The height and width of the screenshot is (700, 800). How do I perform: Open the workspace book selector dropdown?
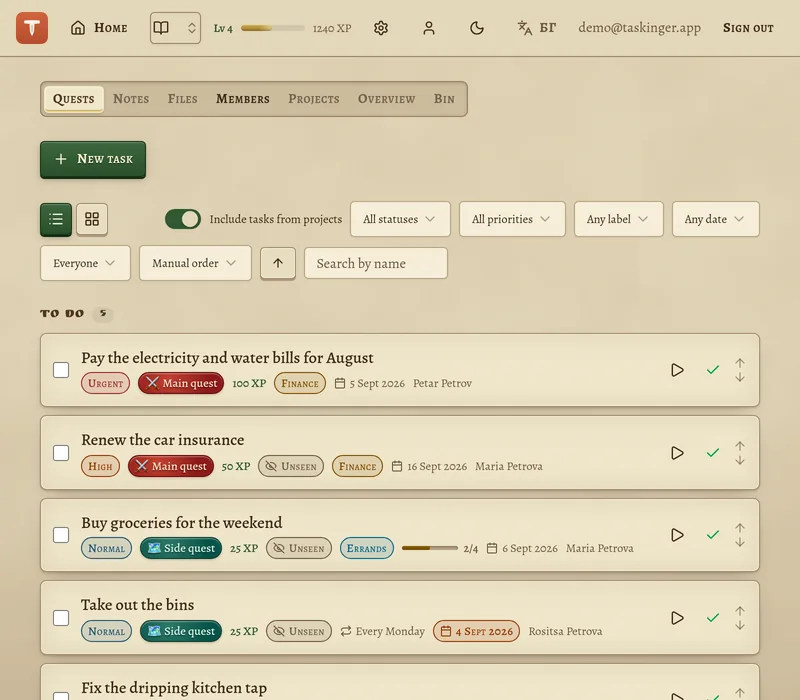point(175,28)
